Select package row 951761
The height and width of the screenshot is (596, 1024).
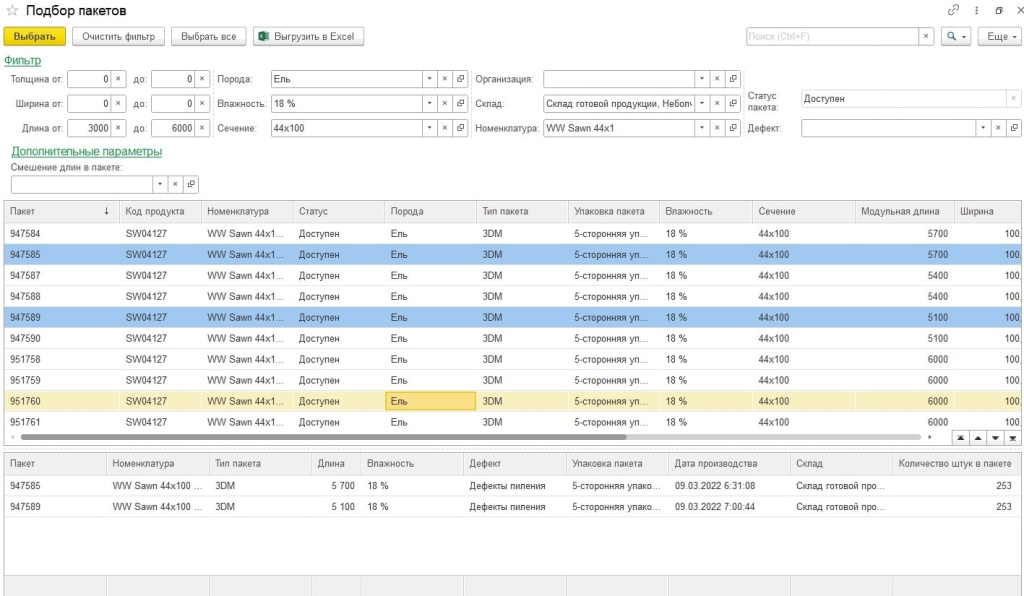(x=513, y=422)
